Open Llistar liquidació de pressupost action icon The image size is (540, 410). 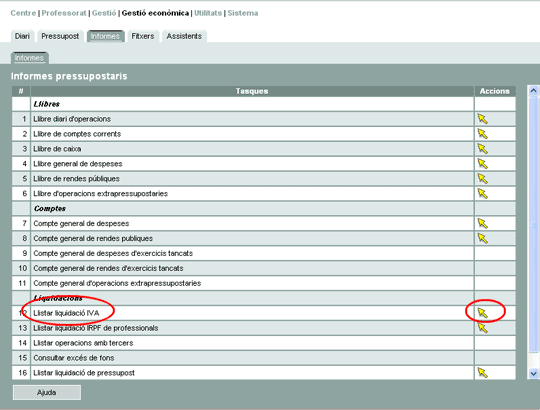[x=483, y=373]
